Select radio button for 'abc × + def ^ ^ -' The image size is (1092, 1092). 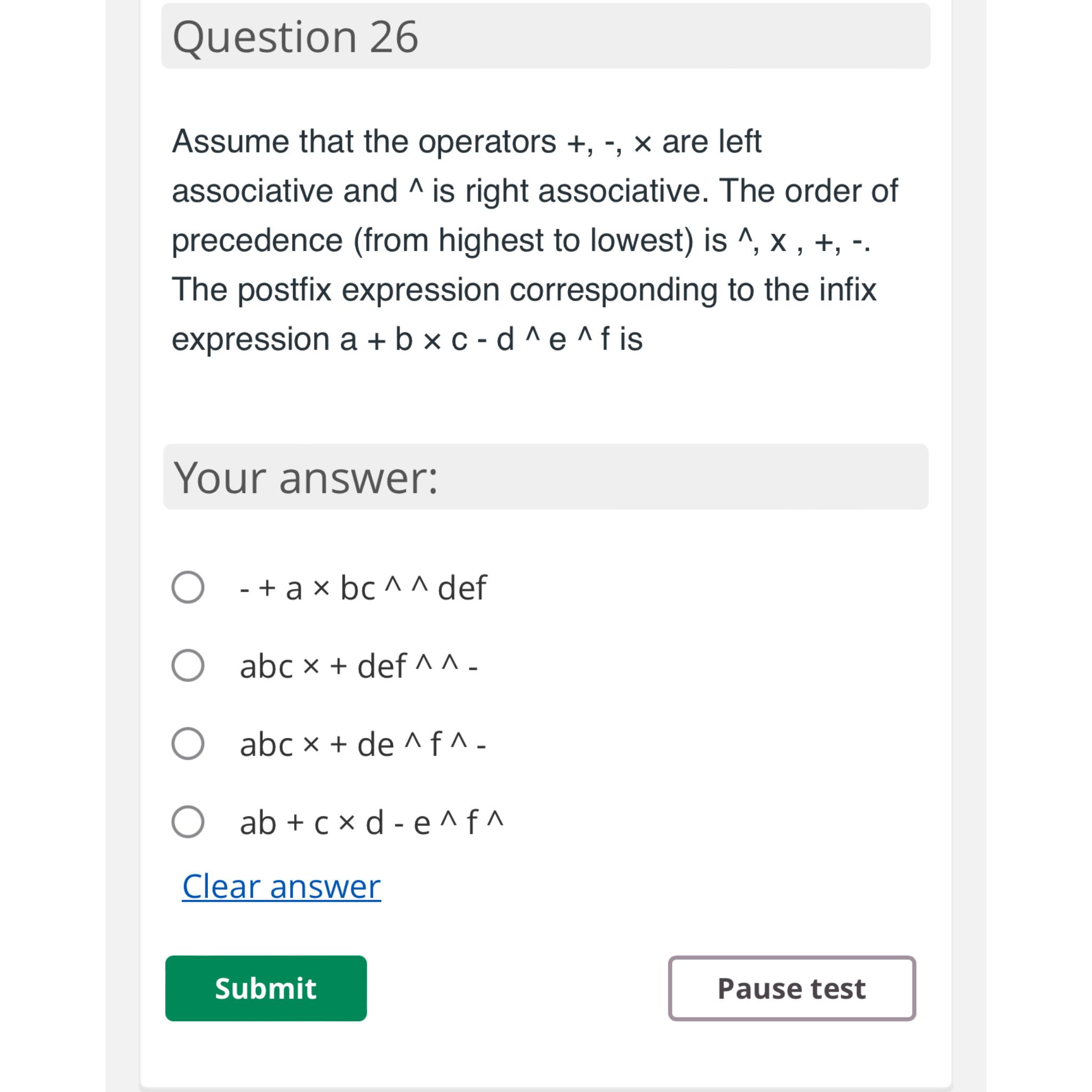[188, 665]
